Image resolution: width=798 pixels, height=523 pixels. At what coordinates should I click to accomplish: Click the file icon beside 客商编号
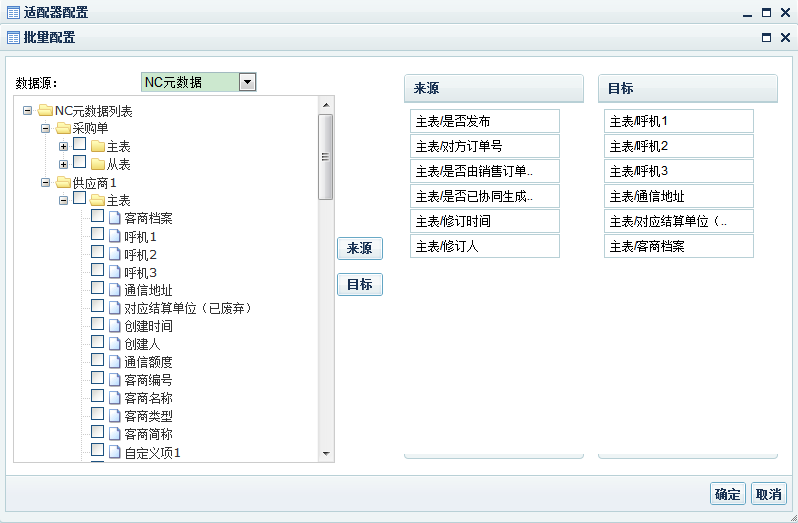tap(115, 380)
